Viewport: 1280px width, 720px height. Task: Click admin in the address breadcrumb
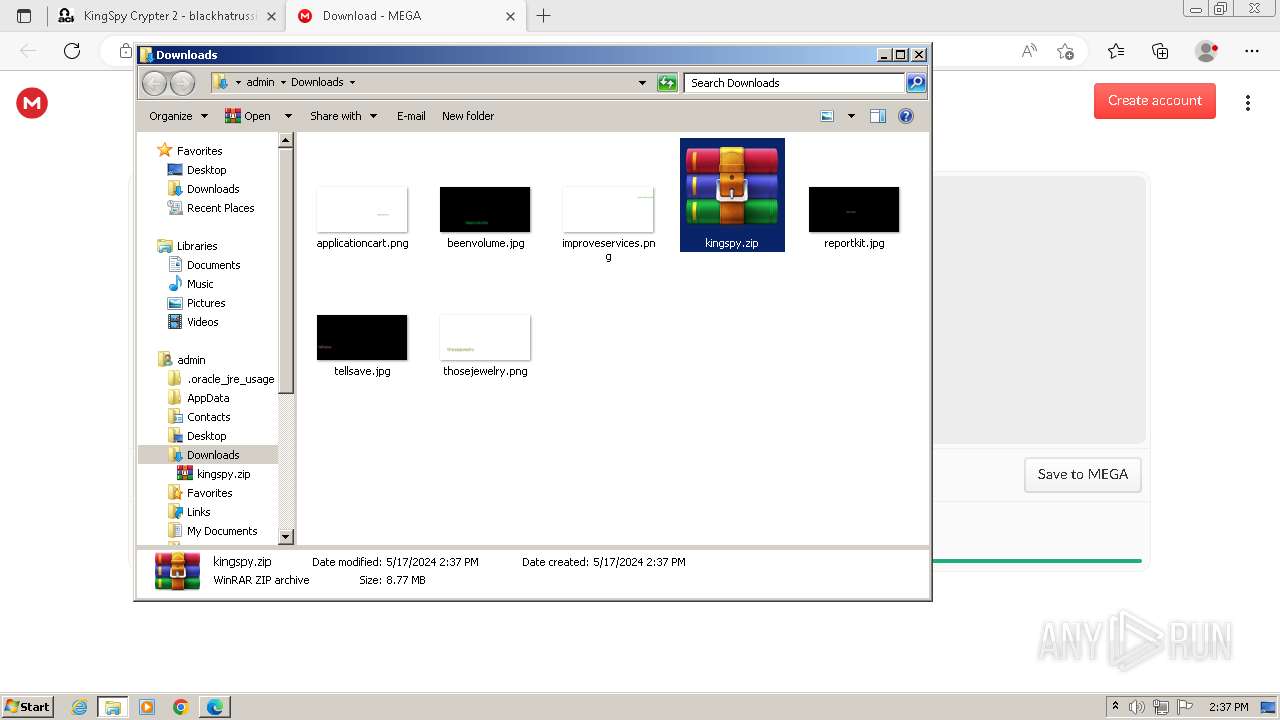(x=260, y=82)
